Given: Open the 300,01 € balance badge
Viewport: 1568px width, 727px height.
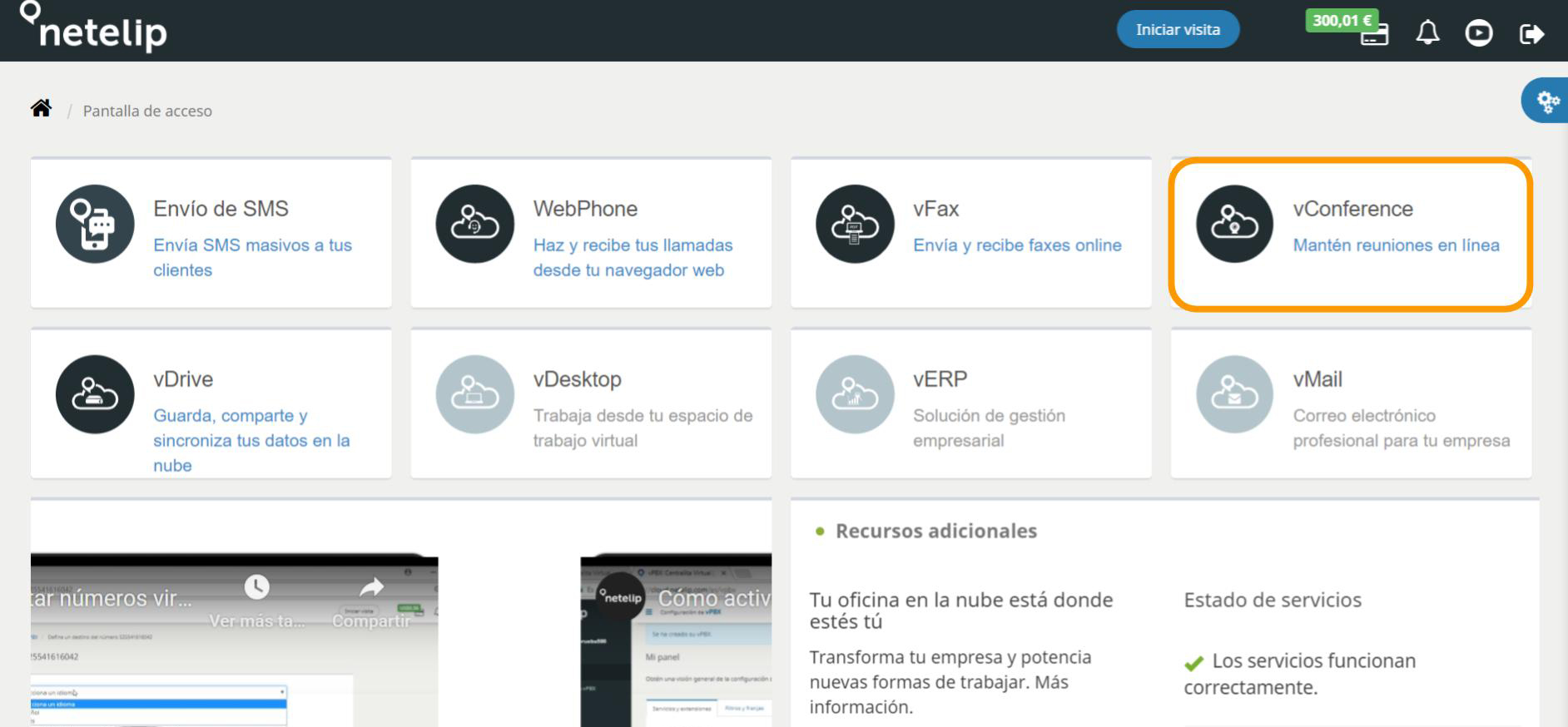Looking at the screenshot, I should point(1342,20).
